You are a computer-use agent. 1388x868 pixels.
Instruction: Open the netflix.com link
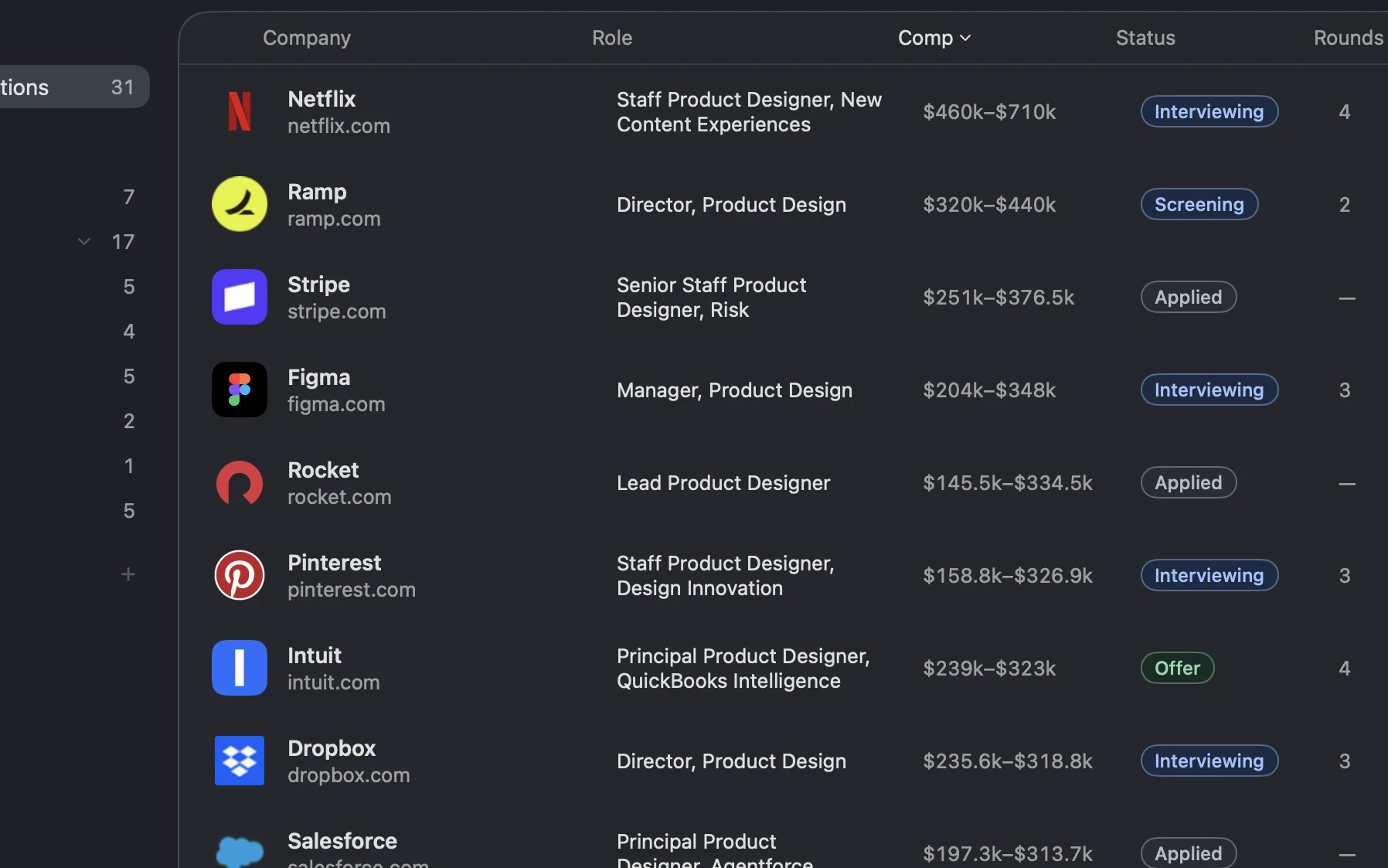[x=338, y=126]
